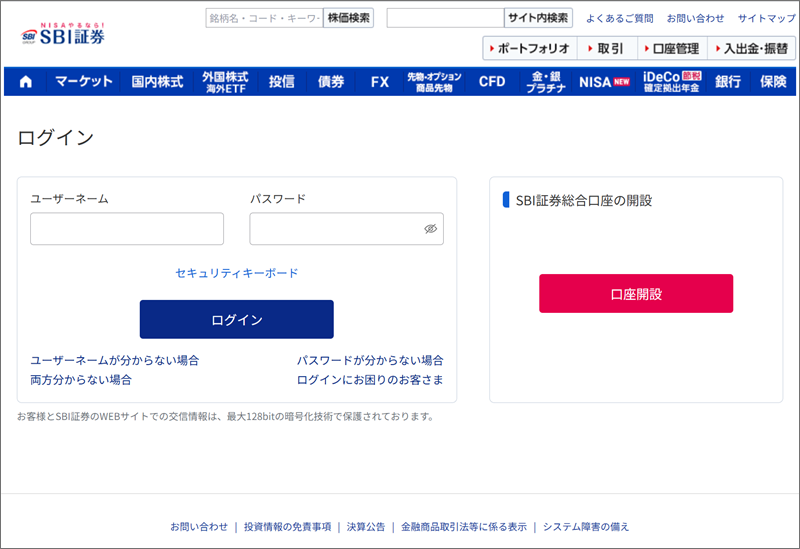Image resolution: width=800 pixels, height=549 pixels.
Task: Open the iDeCo 確定拠出年金 tab
Action: [671, 82]
